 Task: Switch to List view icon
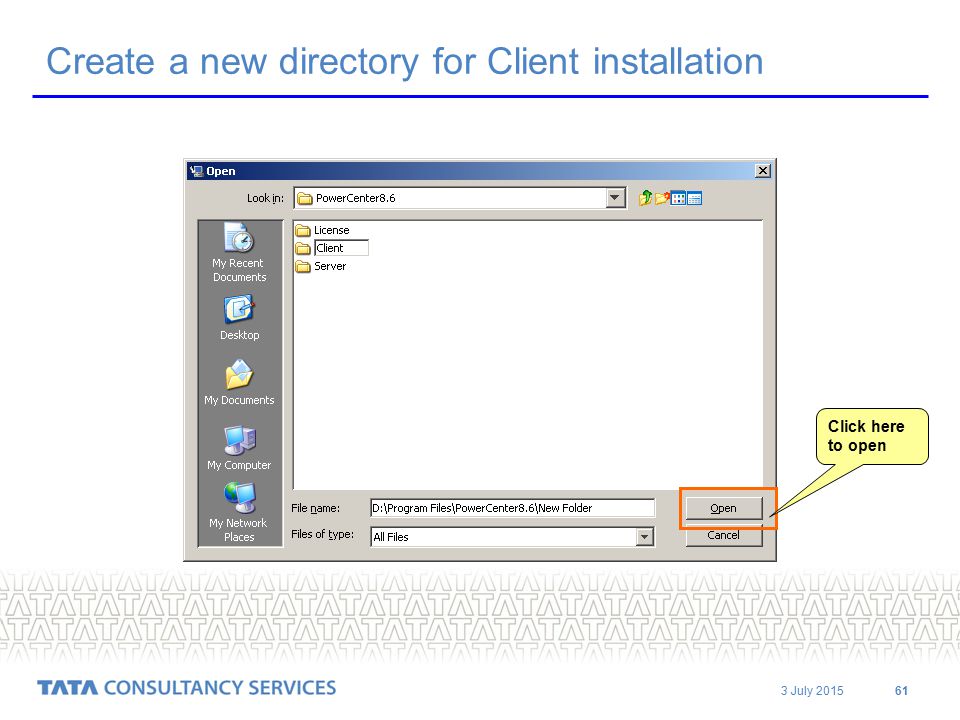point(678,198)
